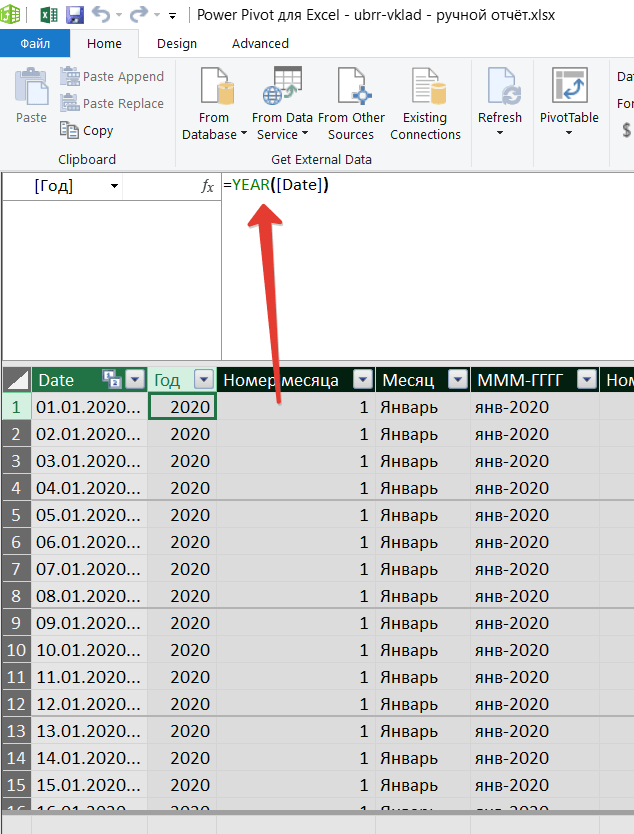Select row header number 15
The image size is (634, 834).
[x=16, y=785]
